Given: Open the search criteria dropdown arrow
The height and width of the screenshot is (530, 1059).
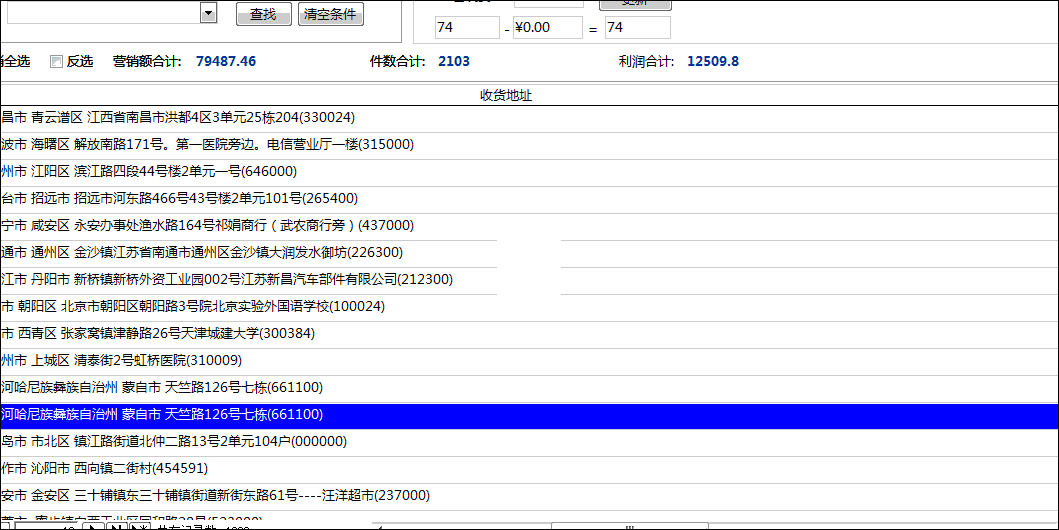Looking at the screenshot, I should (x=208, y=12).
